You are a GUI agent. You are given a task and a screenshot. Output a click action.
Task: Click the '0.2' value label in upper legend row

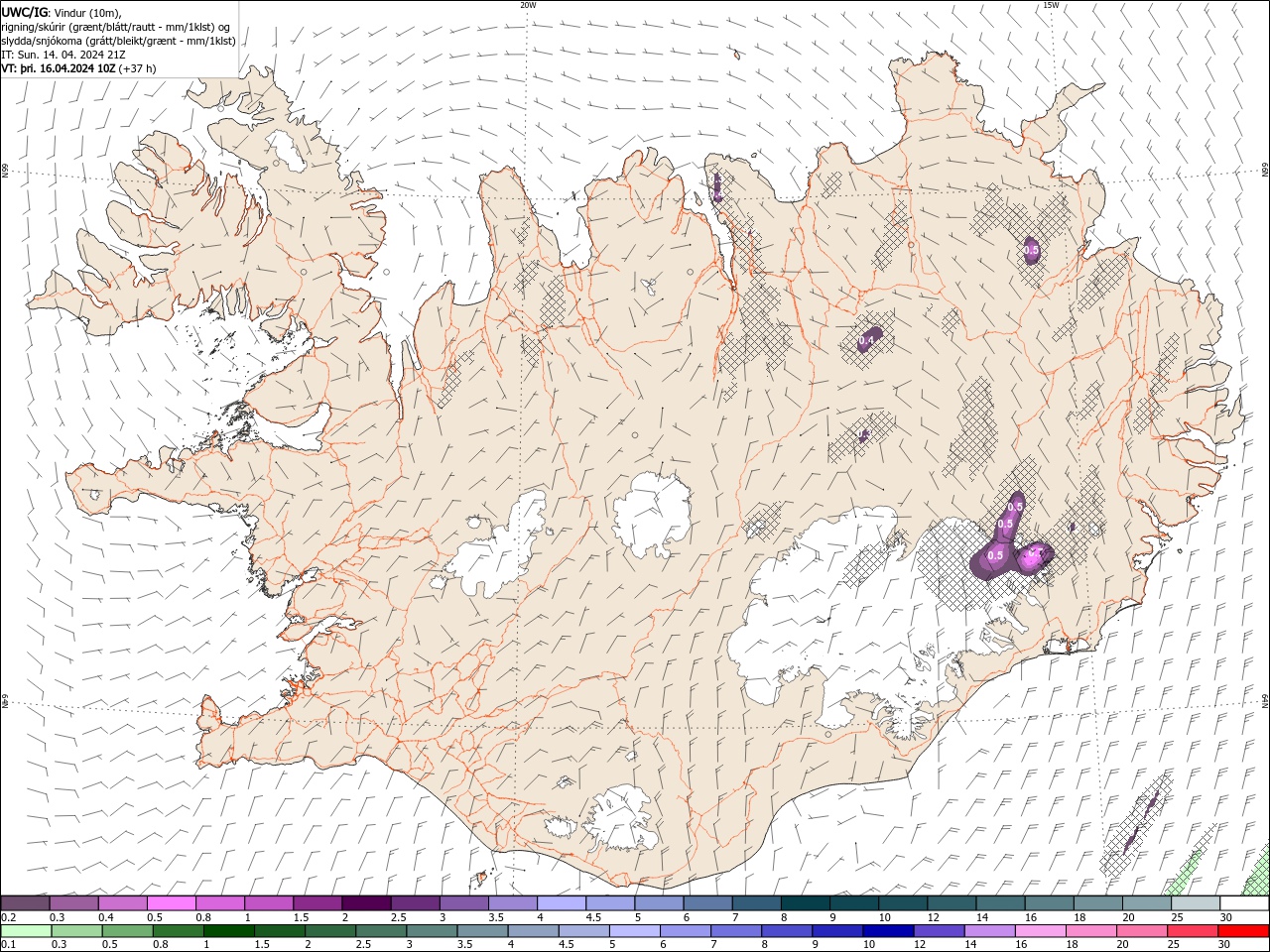[8, 917]
